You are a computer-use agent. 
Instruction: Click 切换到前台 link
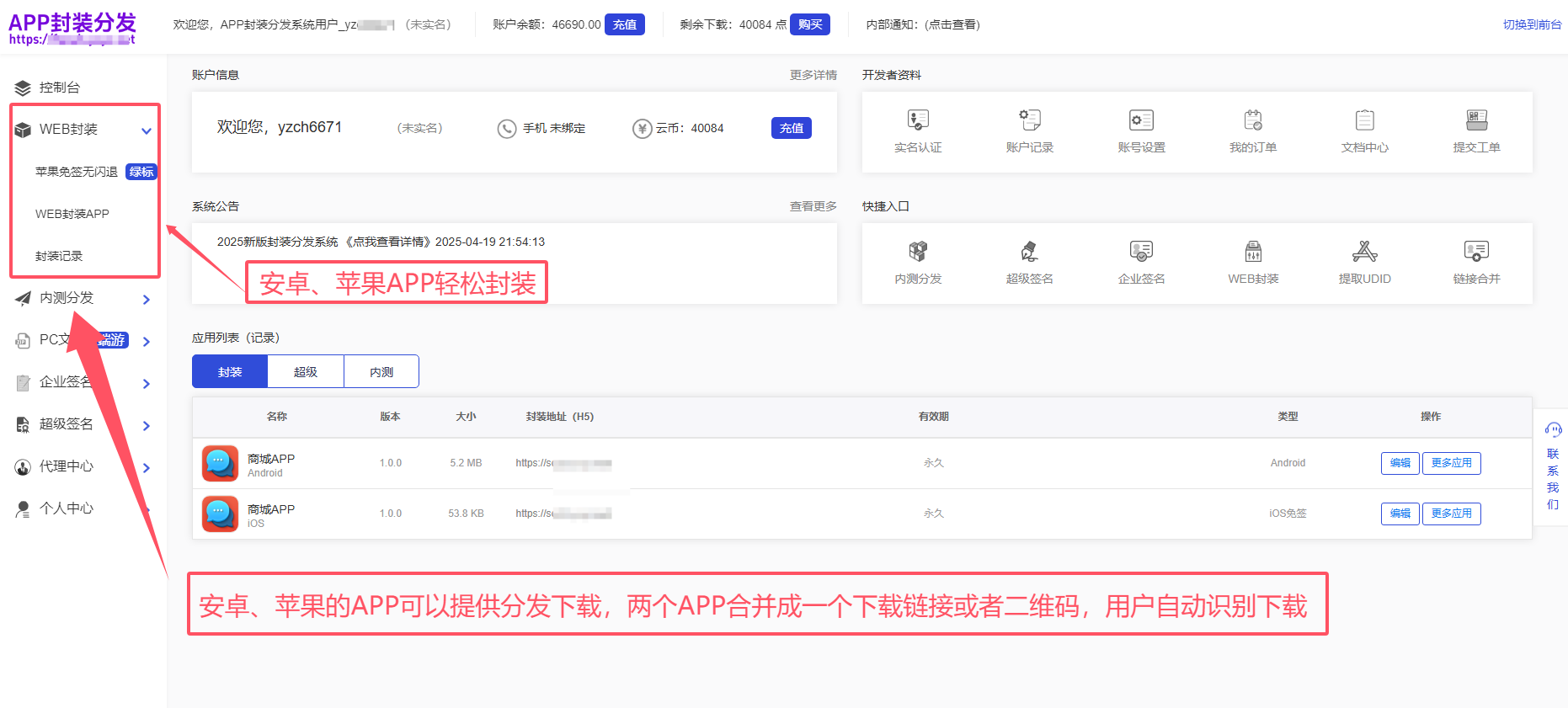[x=1533, y=24]
